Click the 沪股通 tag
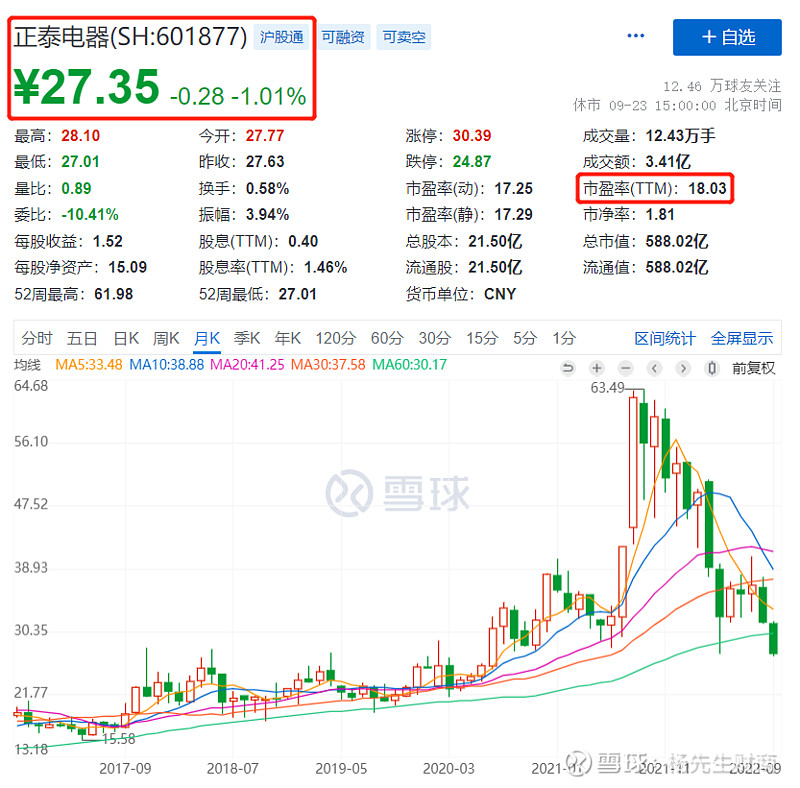Viewport: 800px width, 788px height. click(x=282, y=37)
